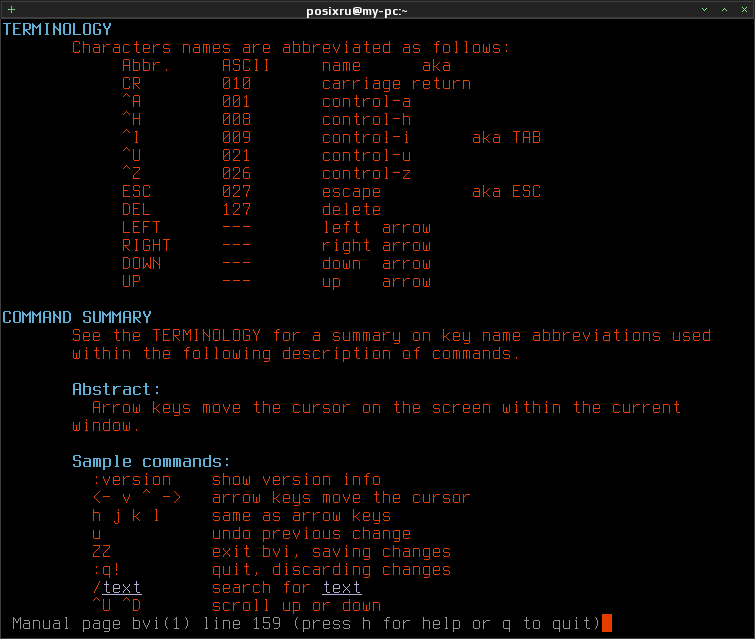Click the '^U' abbreviation in the table
Screen dimensions: 755x639
click(131, 156)
